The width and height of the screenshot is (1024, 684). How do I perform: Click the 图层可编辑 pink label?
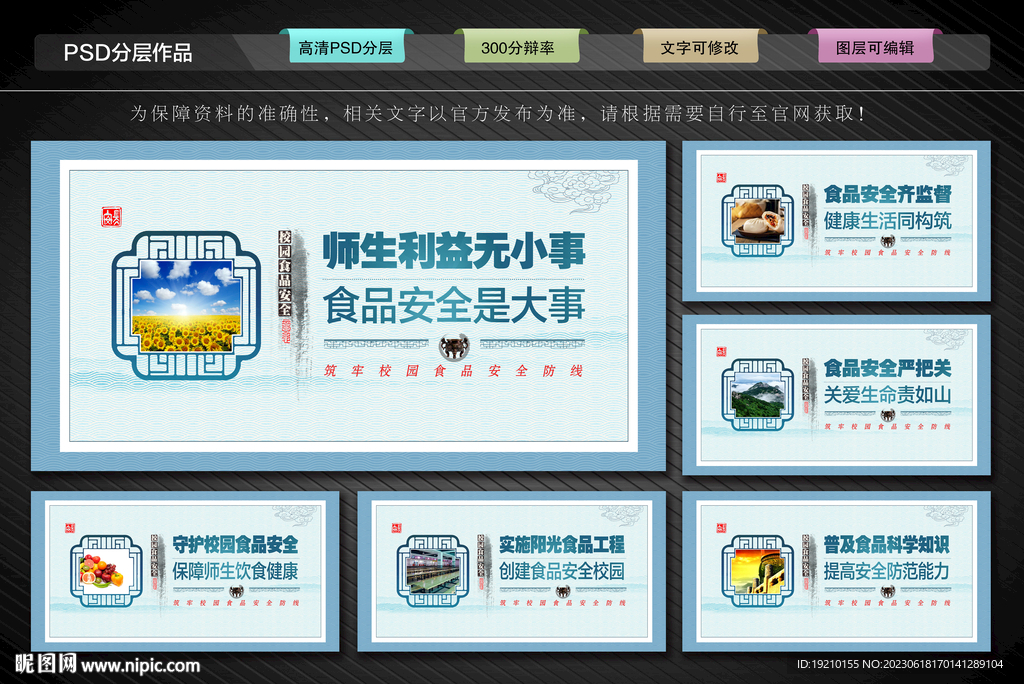(875, 48)
